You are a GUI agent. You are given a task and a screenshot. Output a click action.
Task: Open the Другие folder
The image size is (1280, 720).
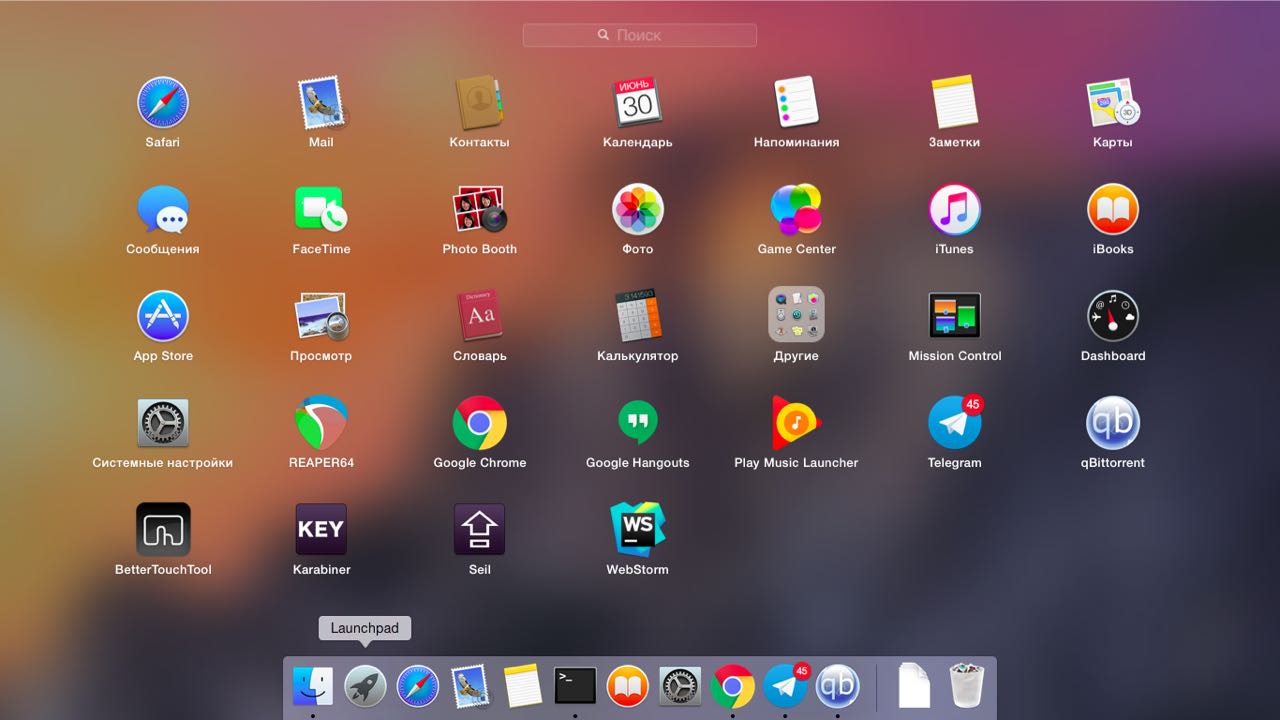pyautogui.click(x=796, y=315)
